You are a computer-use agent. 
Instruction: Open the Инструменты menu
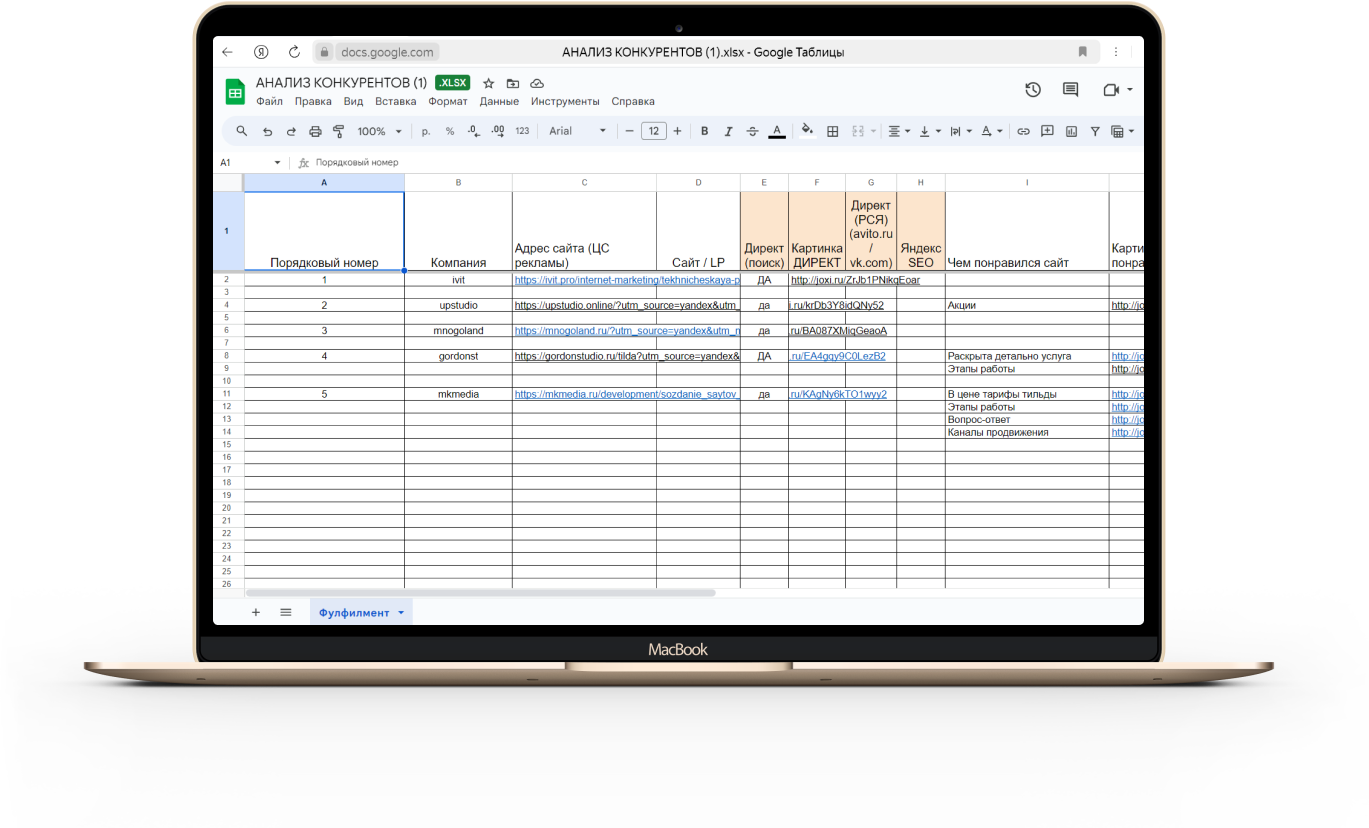coord(565,101)
